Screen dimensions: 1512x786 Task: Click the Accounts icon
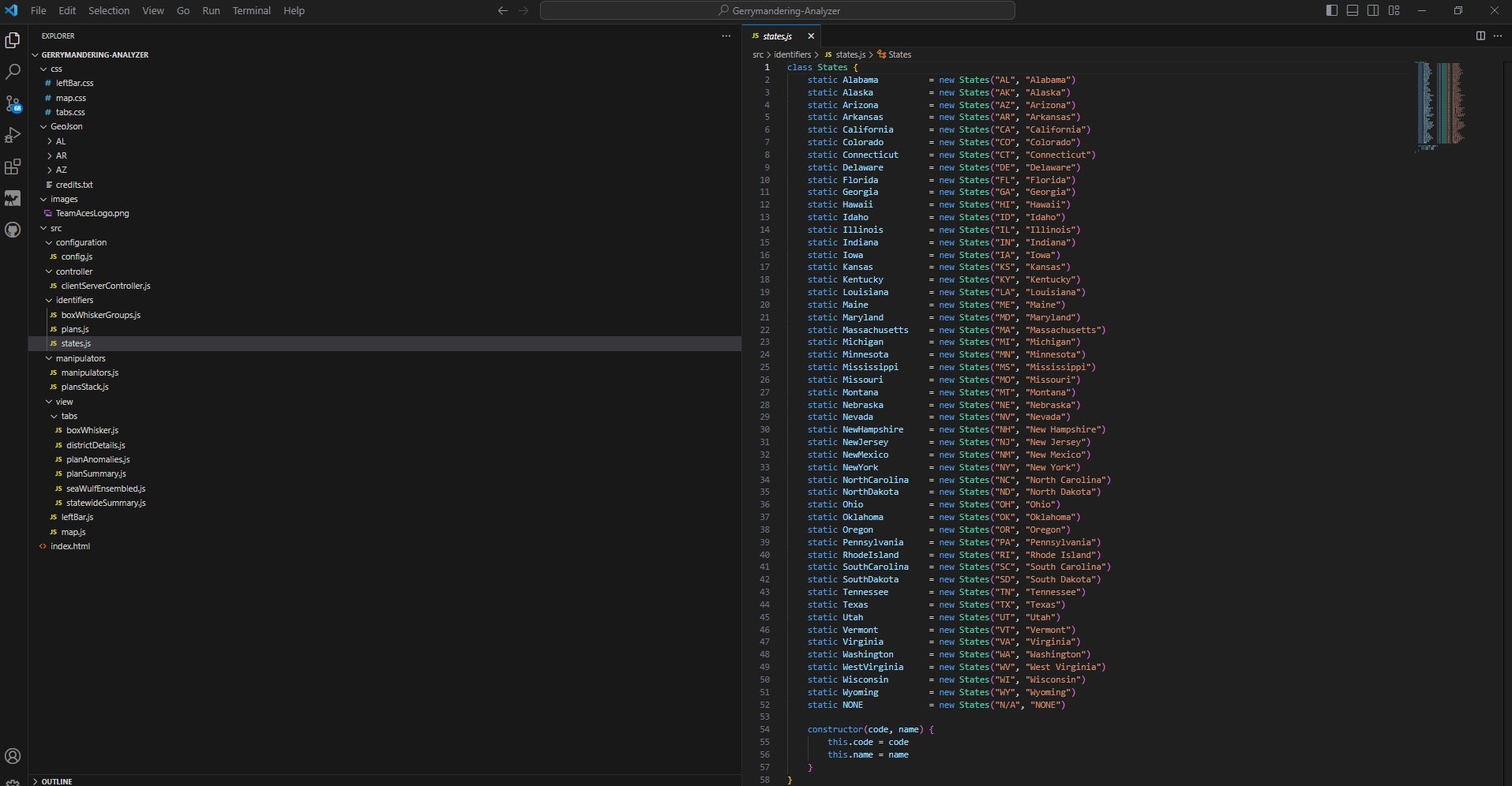[13, 756]
